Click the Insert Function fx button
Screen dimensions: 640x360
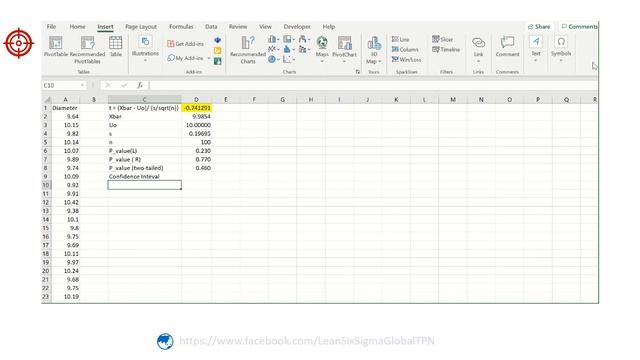(140, 85)
